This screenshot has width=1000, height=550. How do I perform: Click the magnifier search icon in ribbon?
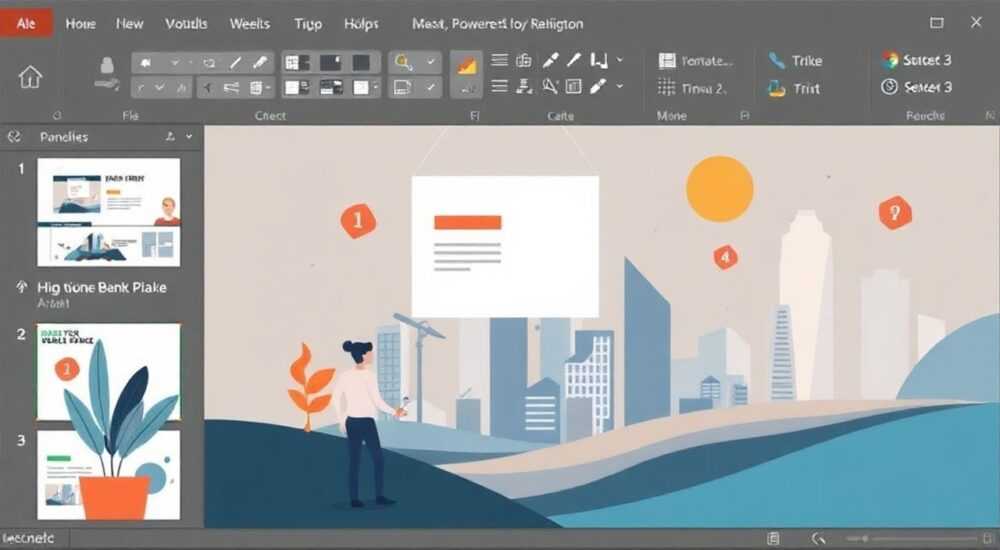[403, 62]
